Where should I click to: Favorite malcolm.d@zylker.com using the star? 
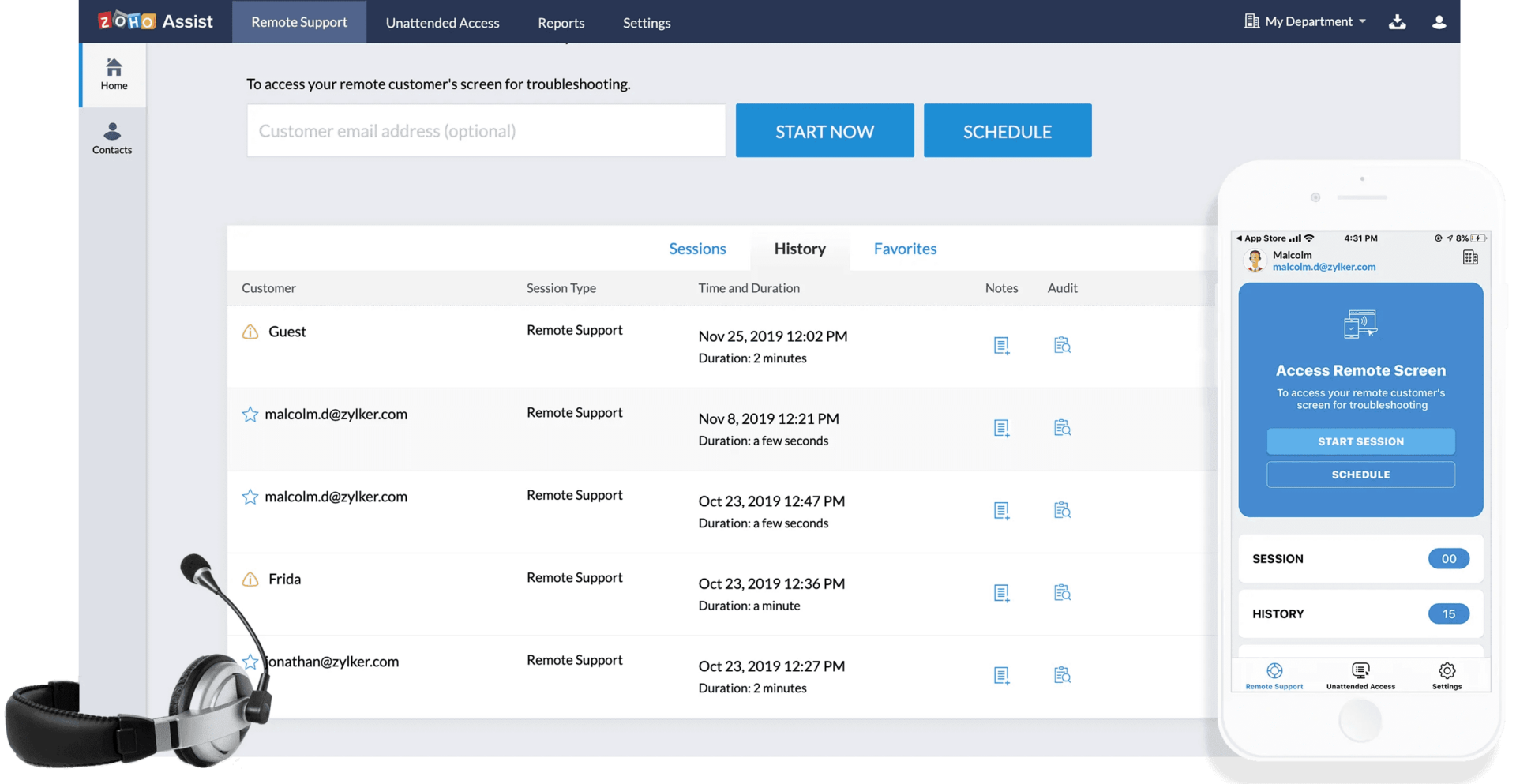[250, 414]
